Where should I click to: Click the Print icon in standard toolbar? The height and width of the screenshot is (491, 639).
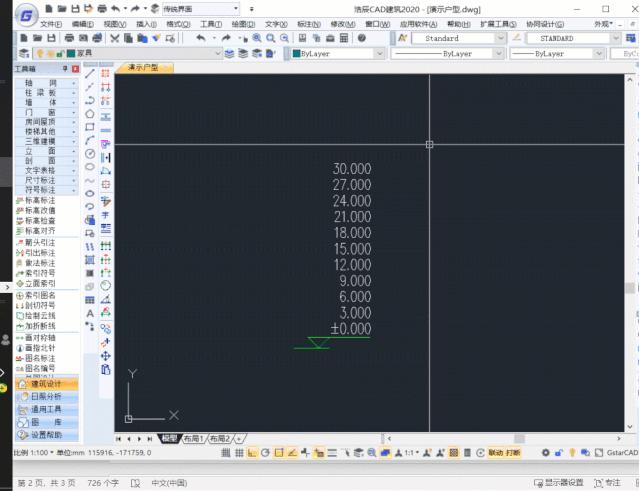[69, 38]
